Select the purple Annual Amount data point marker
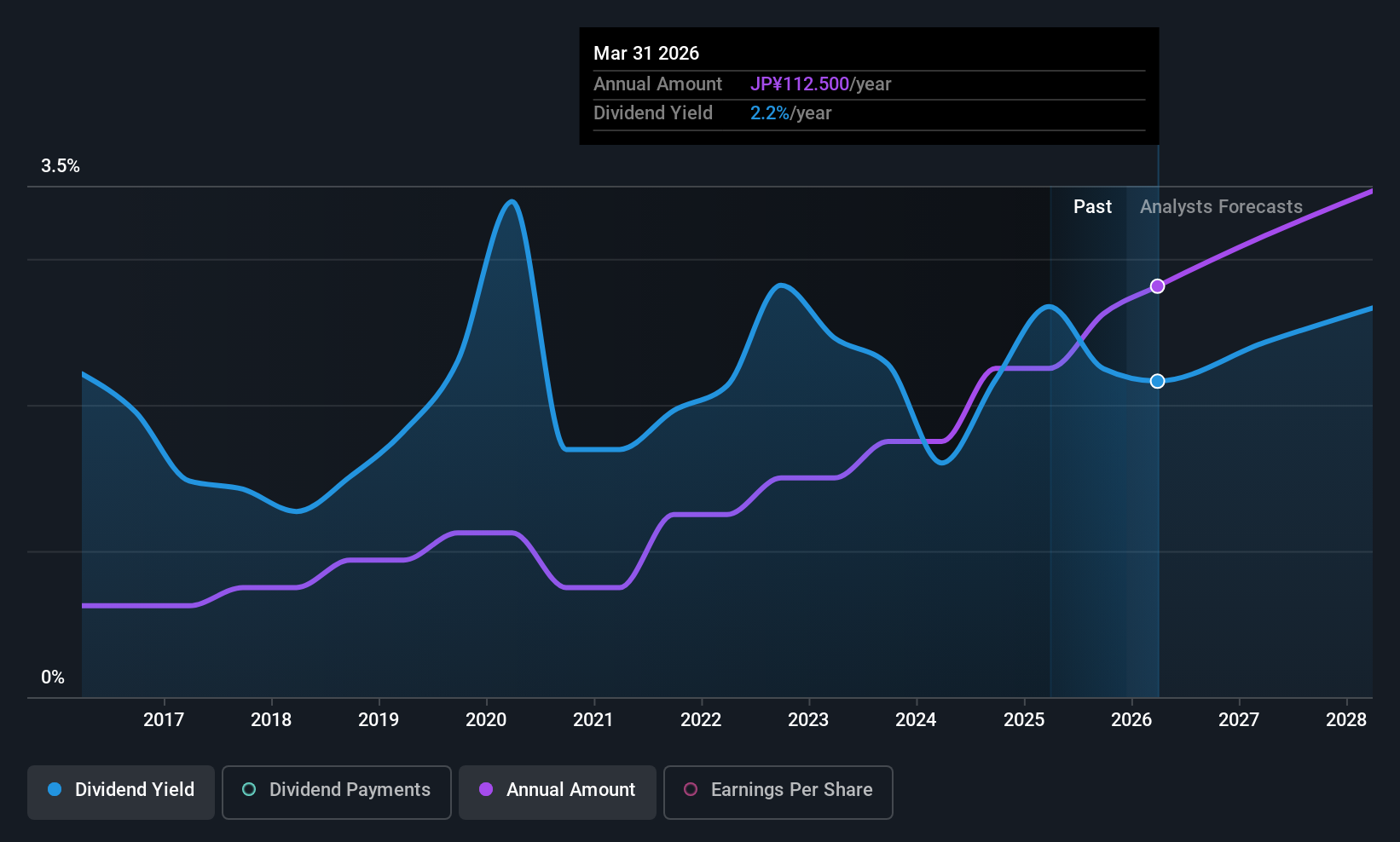This screenshot has height=842, width=1400. (1157, 286)
